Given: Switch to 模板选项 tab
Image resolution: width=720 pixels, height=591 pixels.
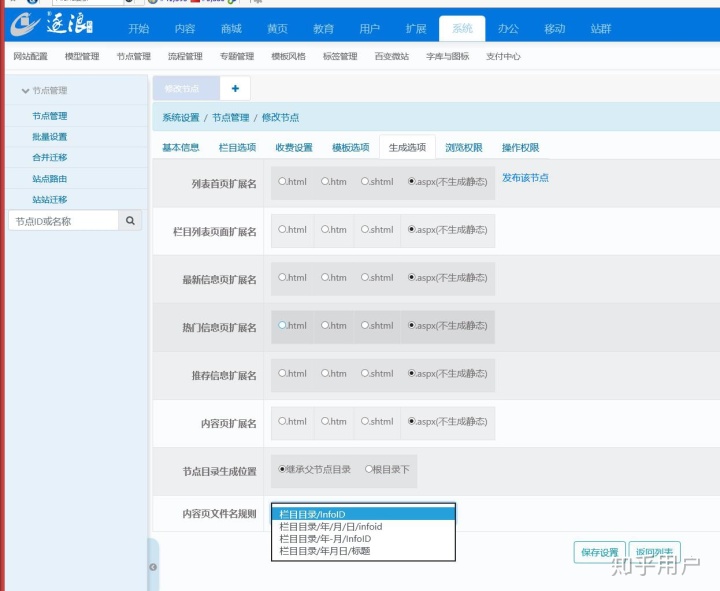Looking at the screenshot, I should 350,147.
